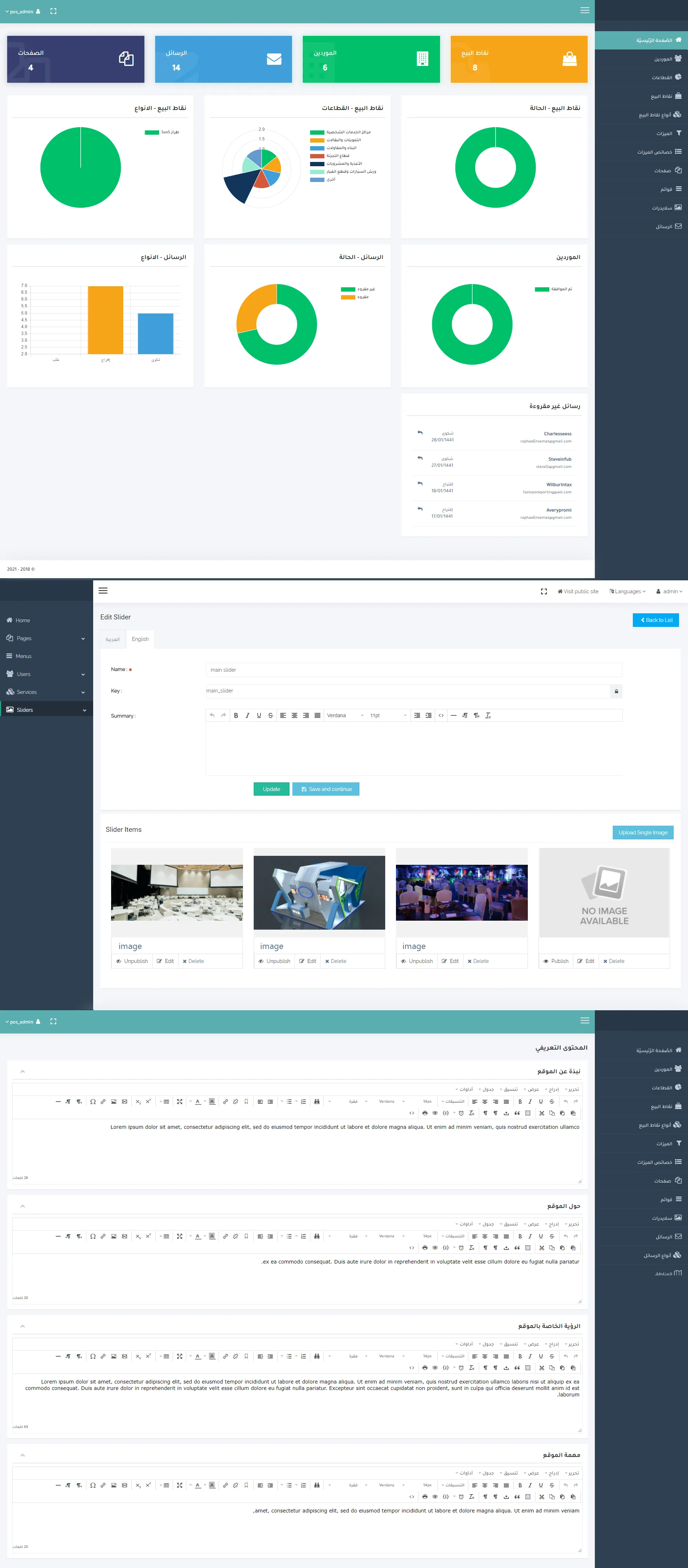Click the Name field containing main slider

point(414,670)
